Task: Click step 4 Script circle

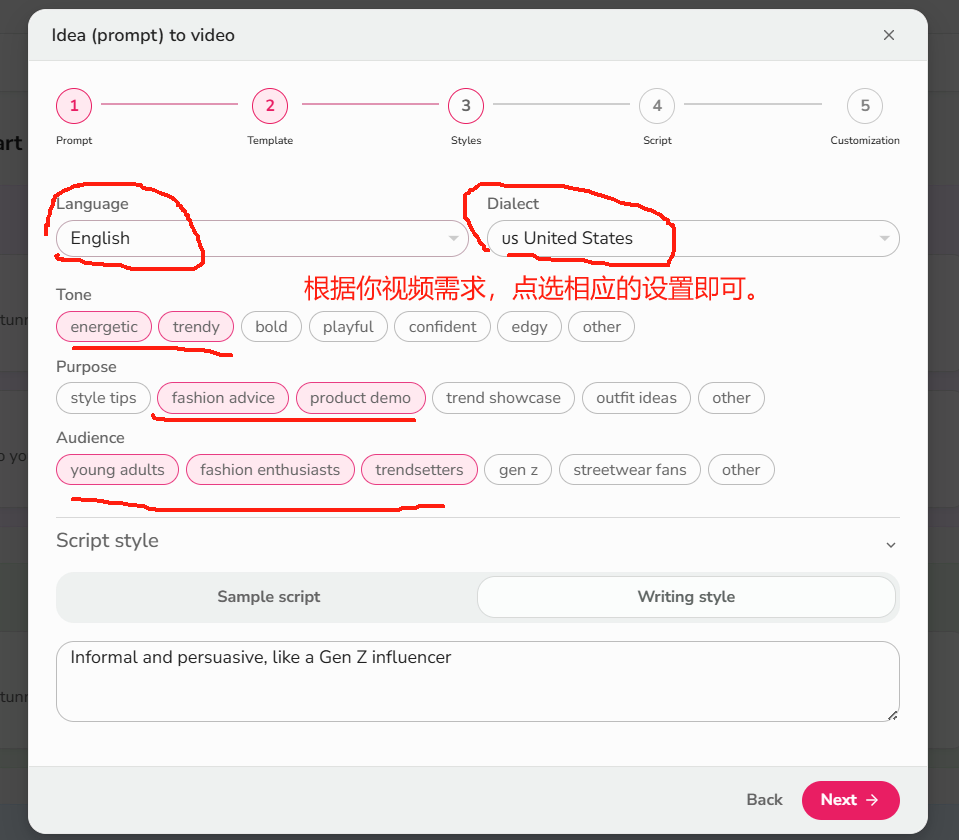Action: 657,105
